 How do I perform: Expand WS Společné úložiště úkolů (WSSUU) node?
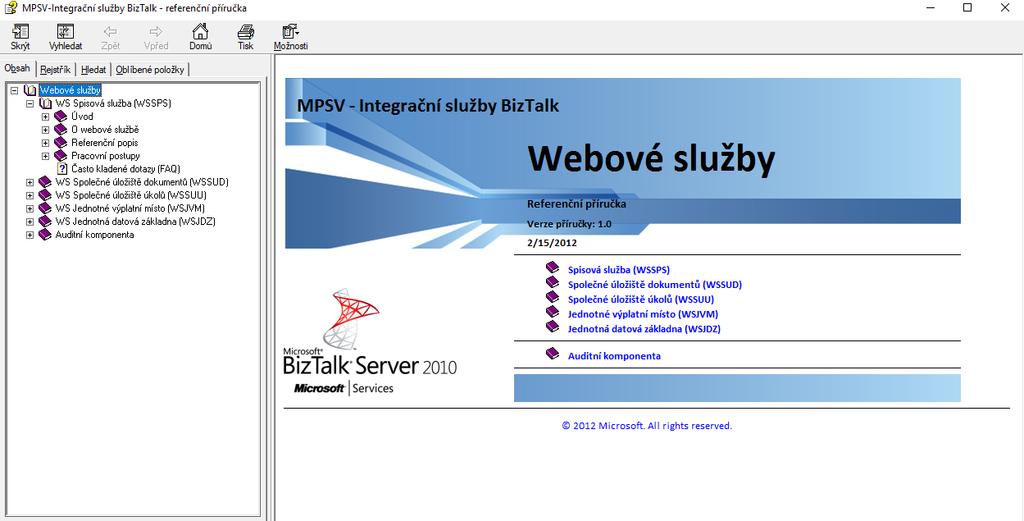pyautogui.click(x=29, y=196)
